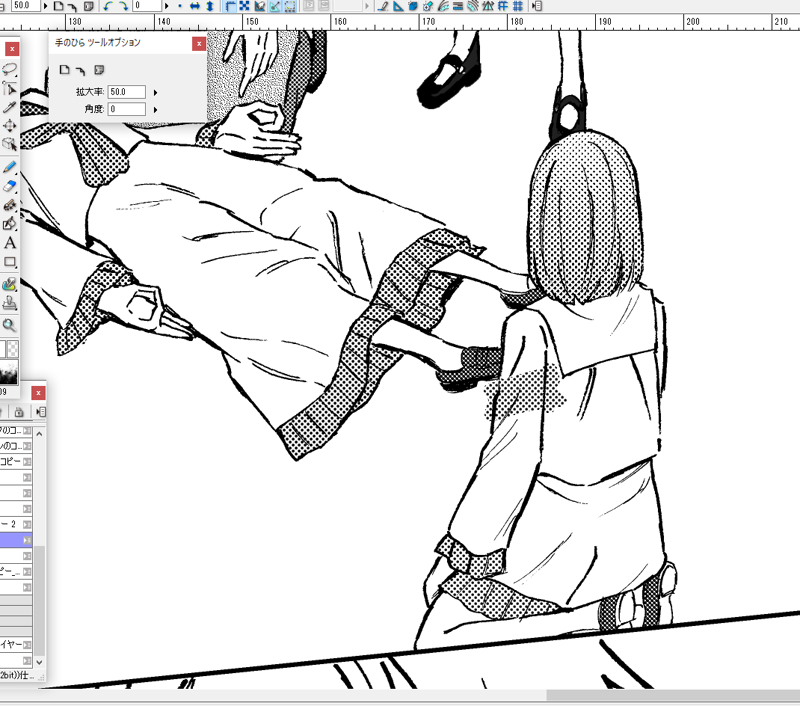Viewport: 800px width, 706px height.
Task: Click the 角度 input field showing 0
Action: (127, 109)
